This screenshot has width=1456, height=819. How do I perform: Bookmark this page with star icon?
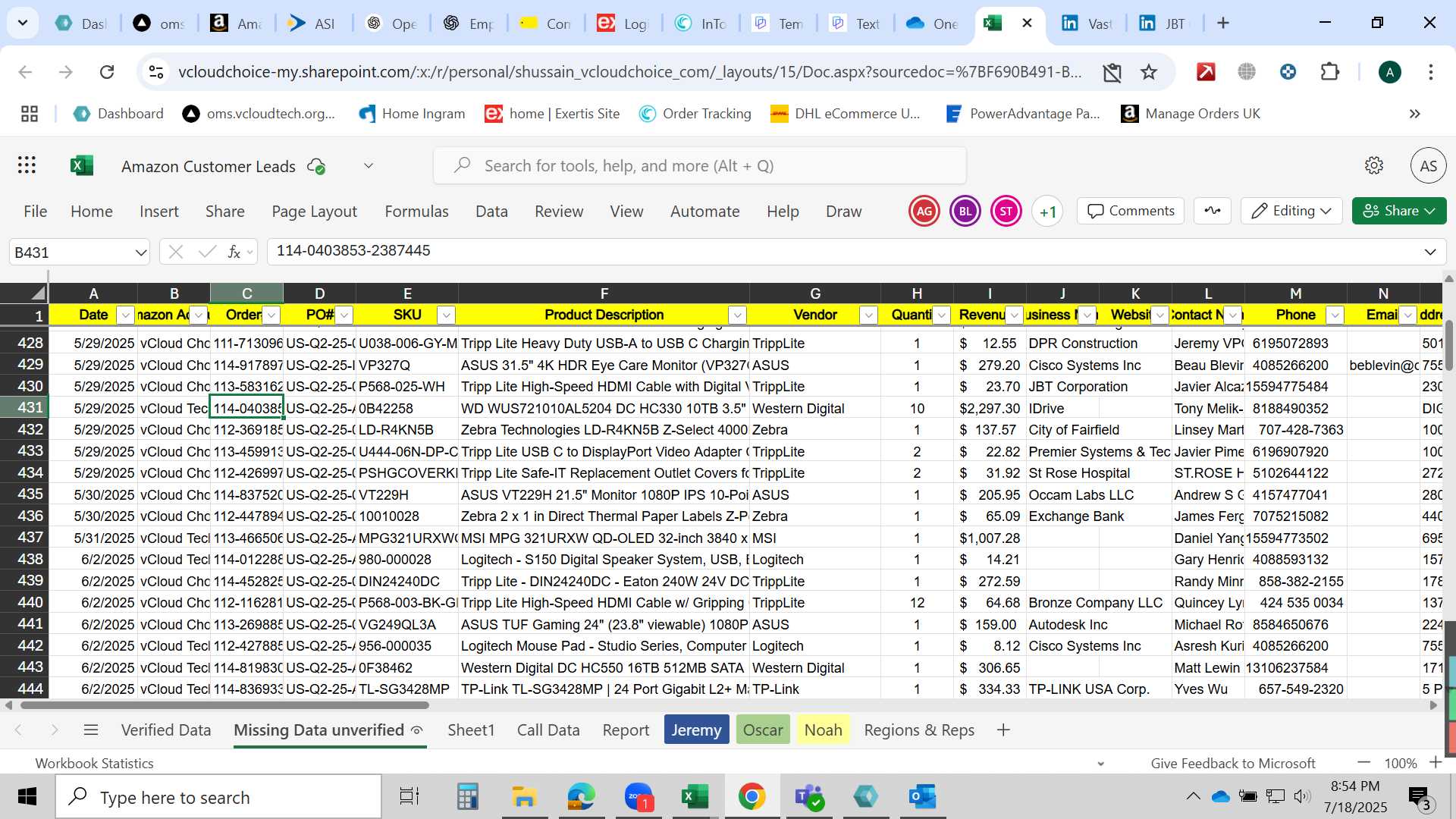(1149, 72)
